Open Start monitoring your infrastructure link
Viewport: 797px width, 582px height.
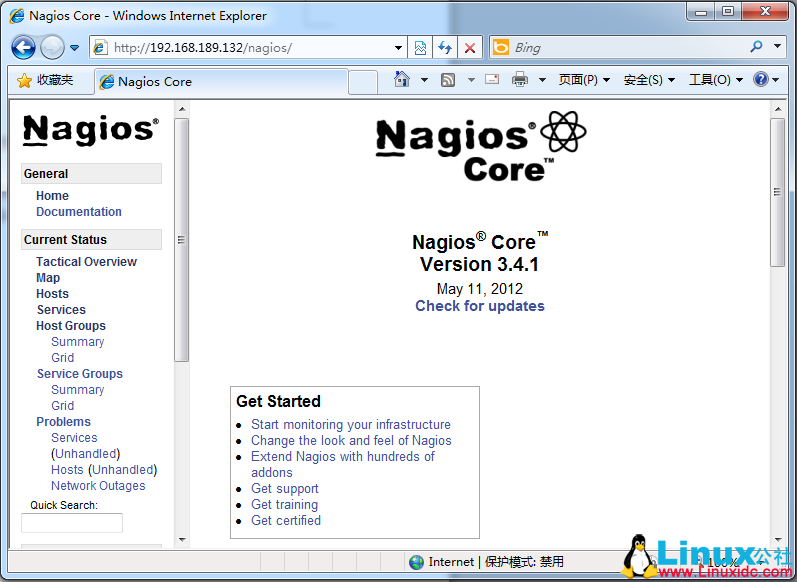point(351,424)
